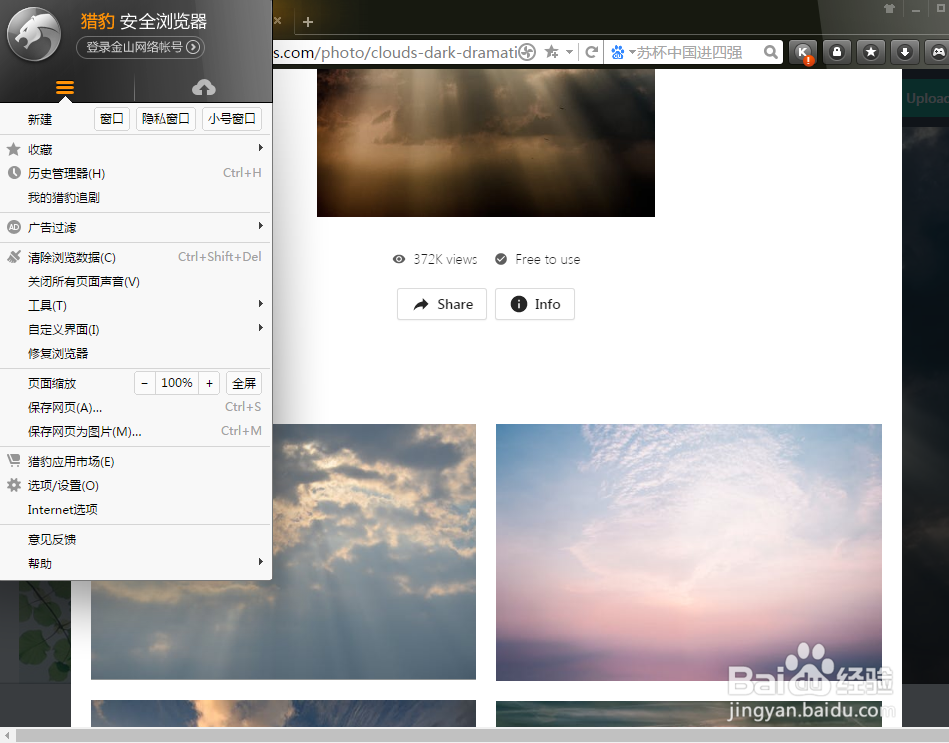Image resolution: width=949 pixels, height=743 pixels.
Task: Expand the 广告过滤 ad filter submenu
Action: tap(136, 227)
